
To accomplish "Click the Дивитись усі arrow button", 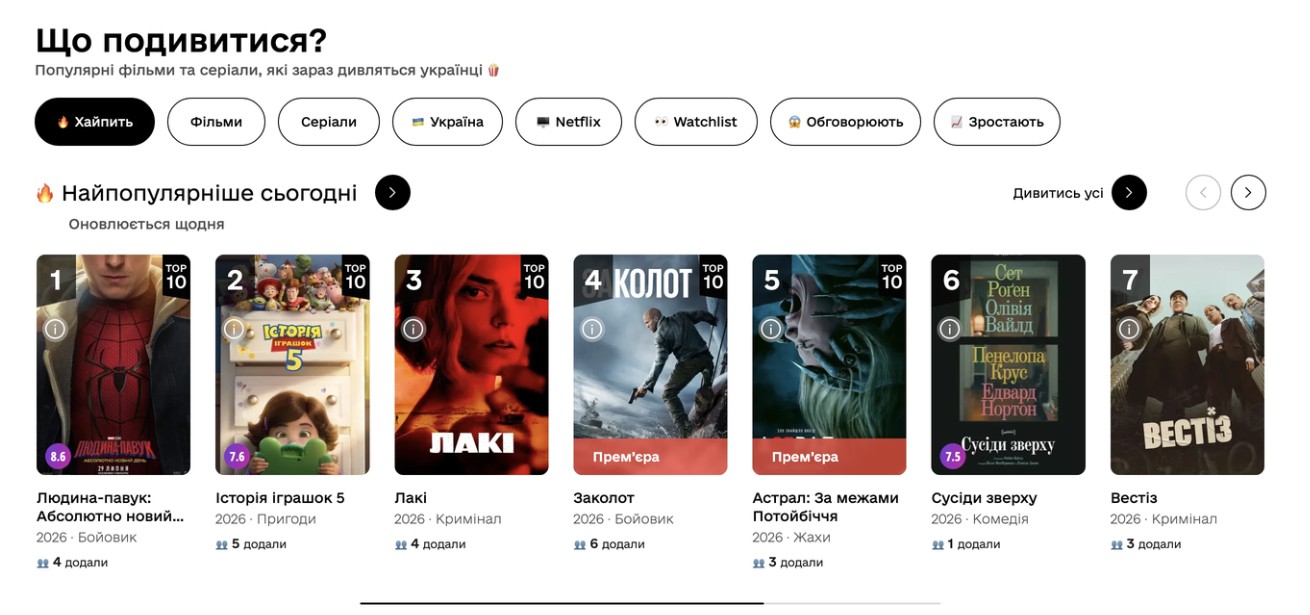I will 1129,192.
